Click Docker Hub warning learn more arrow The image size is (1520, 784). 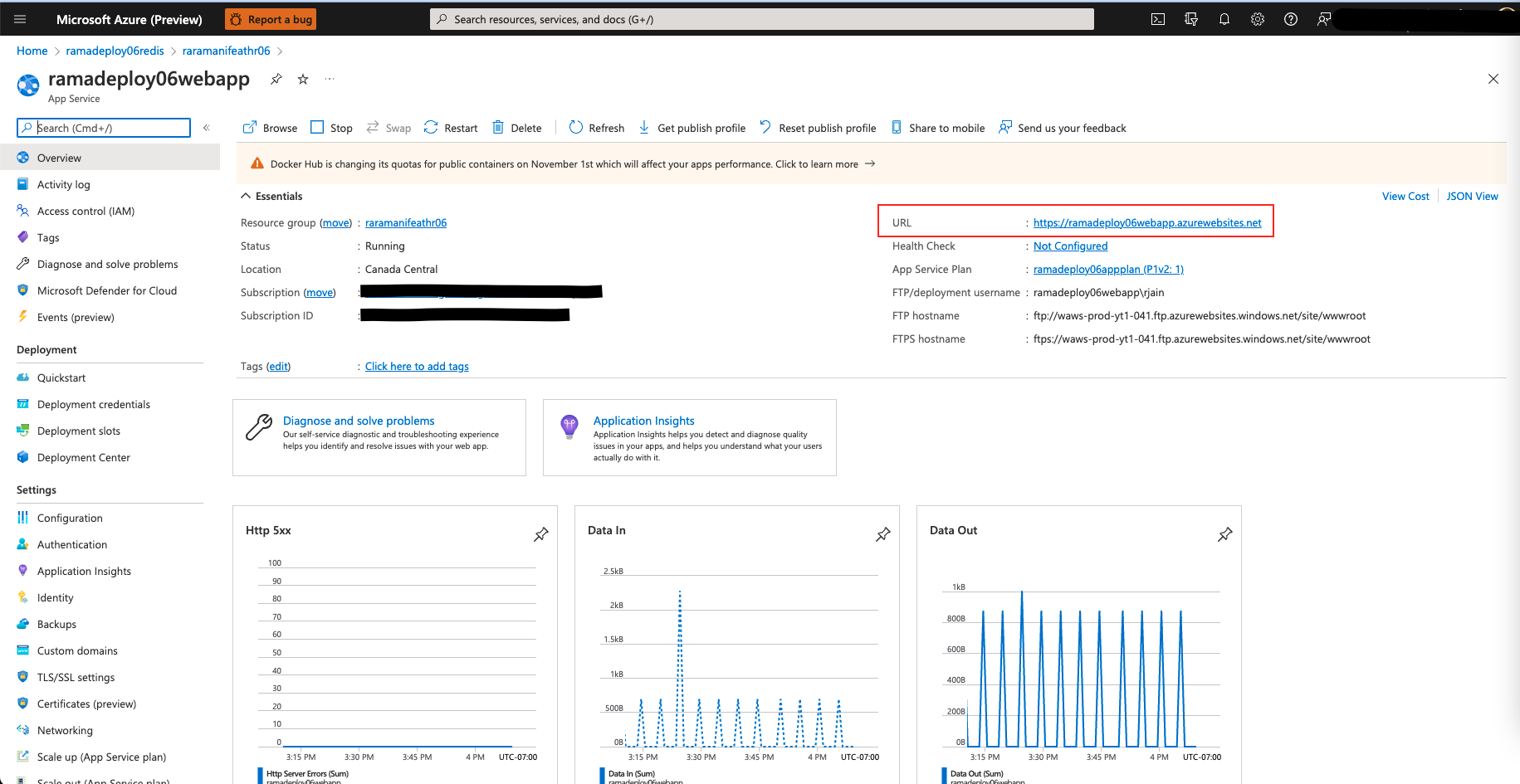tap(870, 163)
